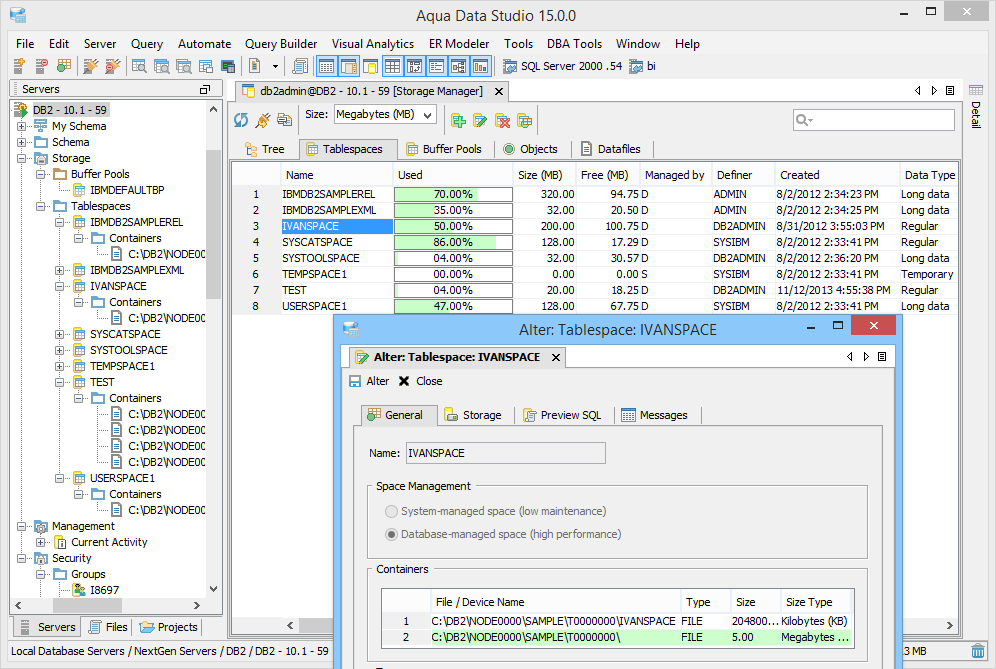Click the reconnect plug icon in Storage Manager
Viewport: 996px width, 669px height.
tap(262, 119)
